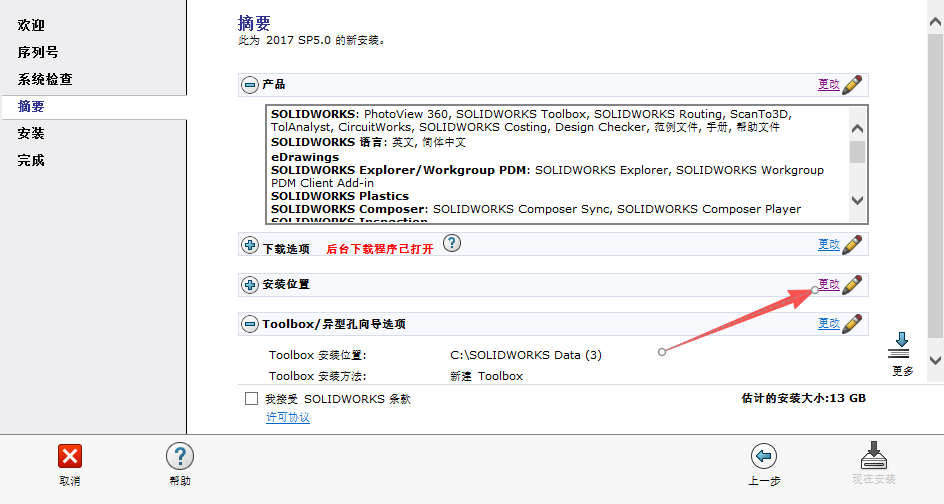Open the 帮助 help icon at the bottom
The height and width of the screenshot is (504, 944).
pos(179,456)
